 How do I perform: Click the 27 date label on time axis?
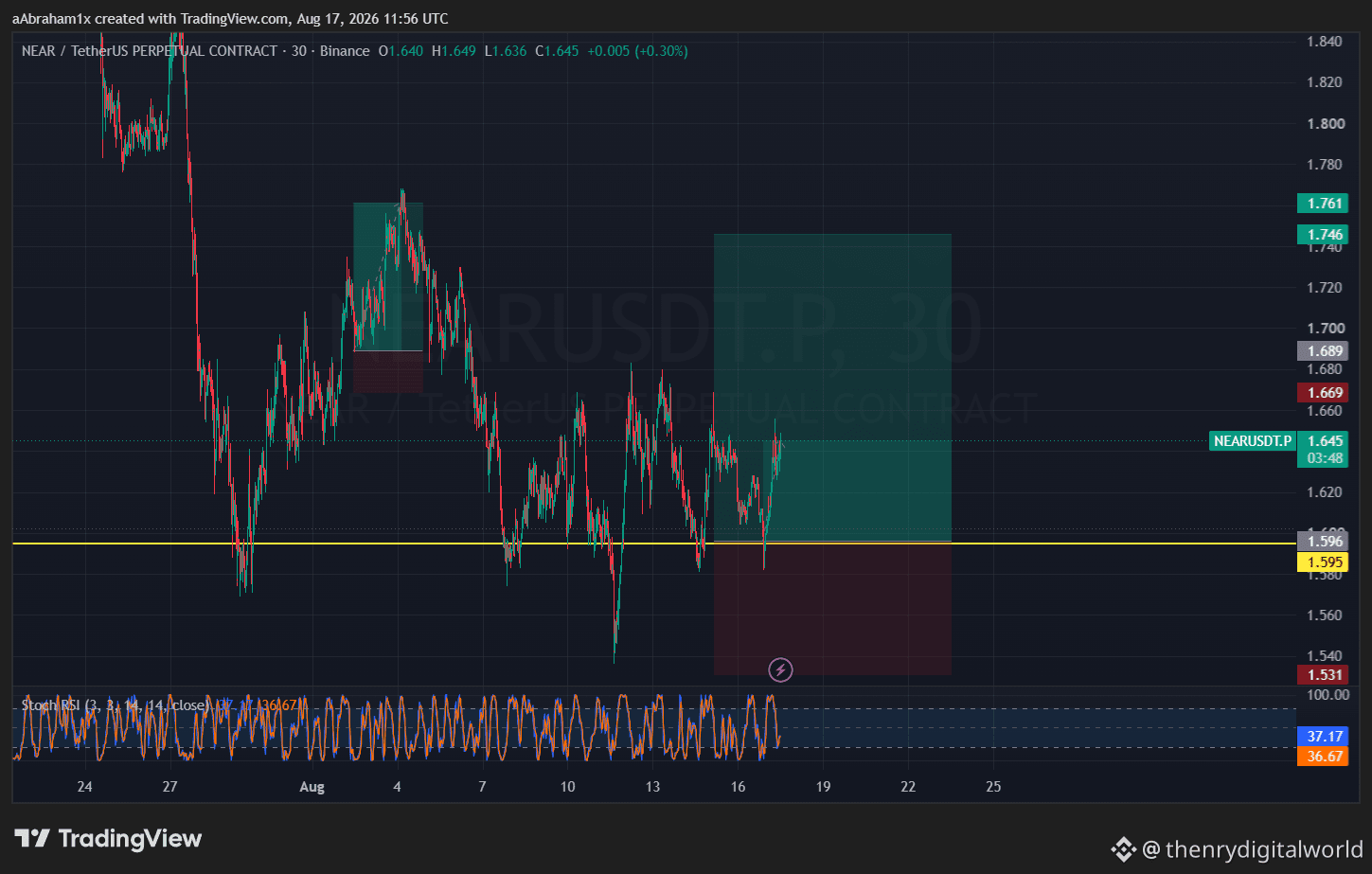[x=170, y=787]
